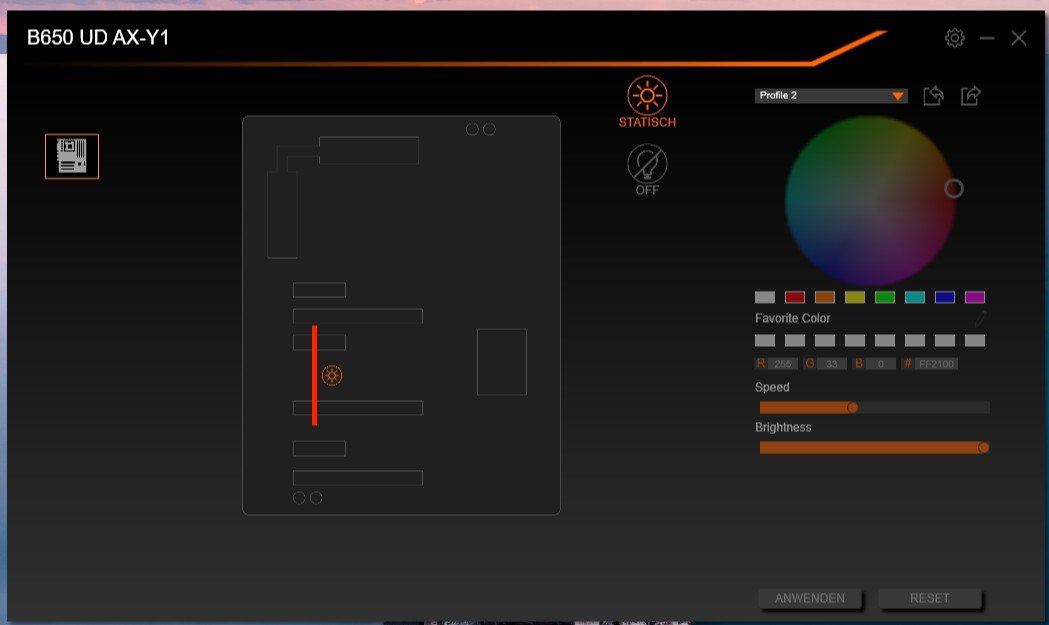Pick the purple preset color swatch
The height and width of the screenshot is (625, 1049).
pyautogui.click(x=975, y=297)
